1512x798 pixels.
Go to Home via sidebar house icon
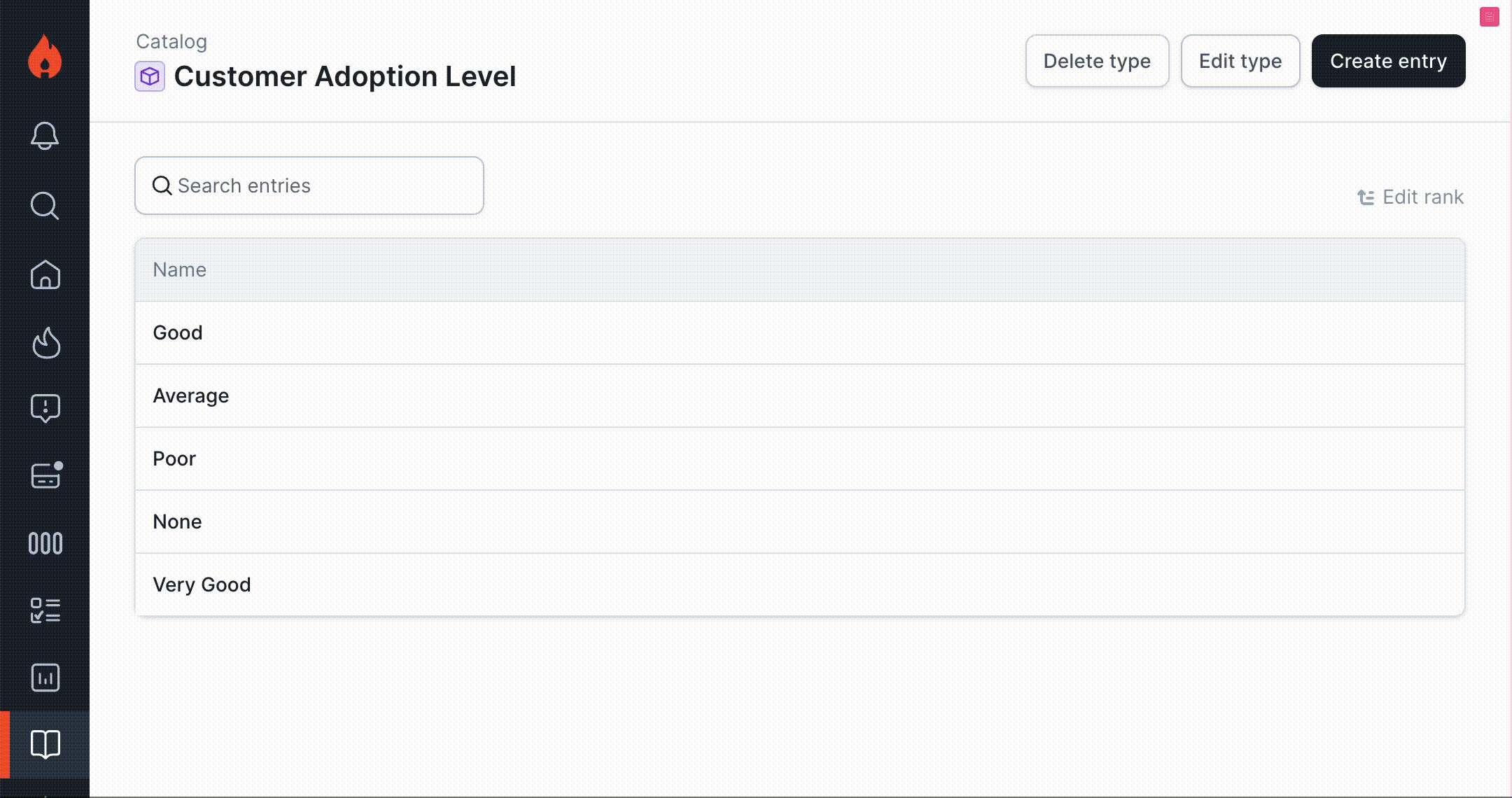[x=45, y=274]
